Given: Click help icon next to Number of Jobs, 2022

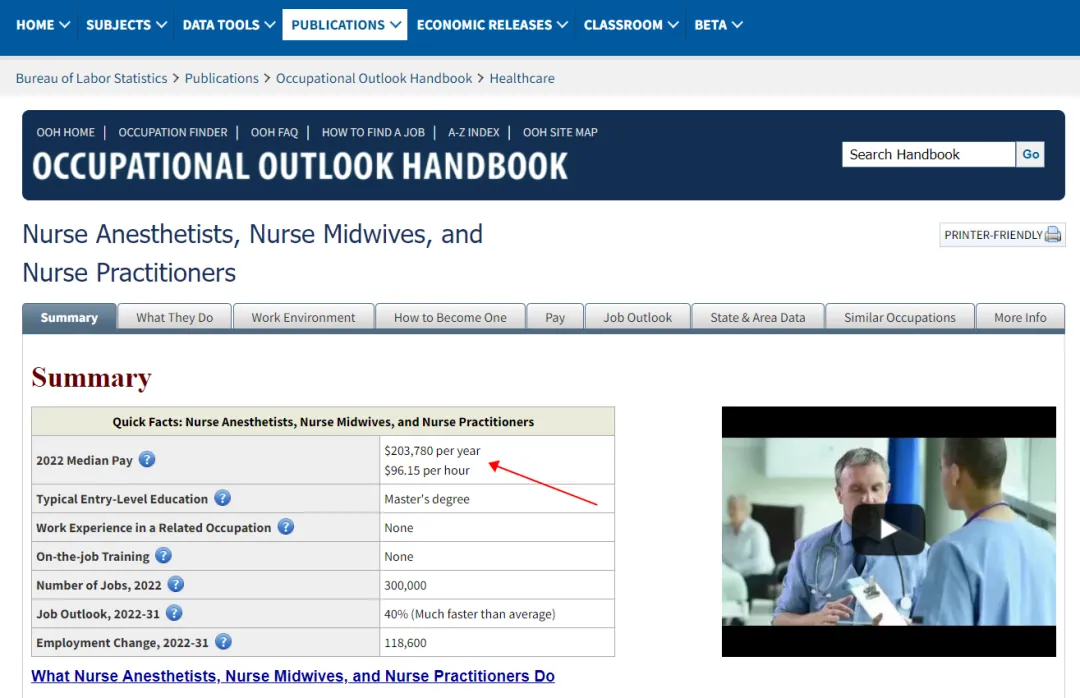Looking at the screenshot, I should coord(176,585).
